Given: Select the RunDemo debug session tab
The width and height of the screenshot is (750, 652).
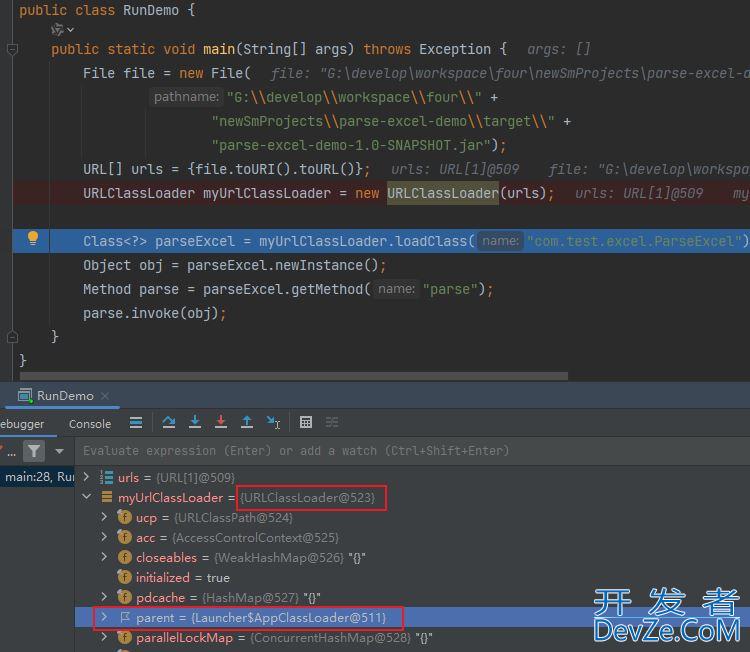Looking at the screenshot, I should tap(65, 396).
